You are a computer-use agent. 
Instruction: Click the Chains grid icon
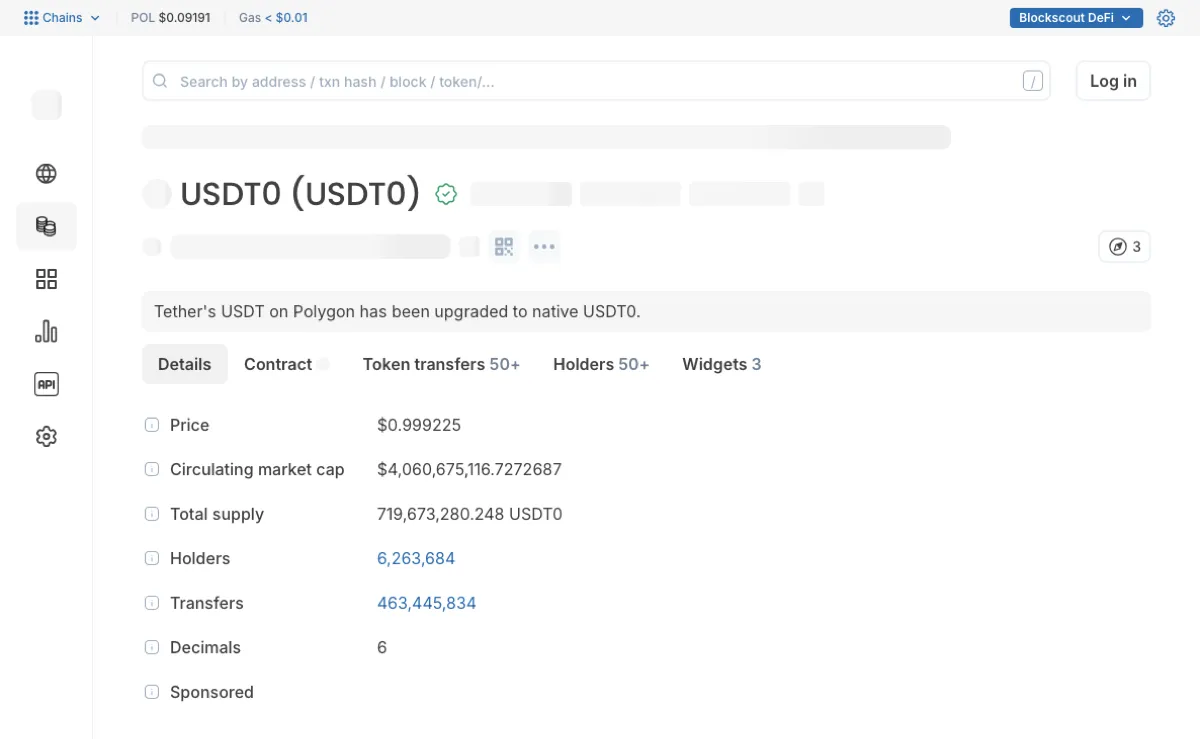click(x=31, y=18)
